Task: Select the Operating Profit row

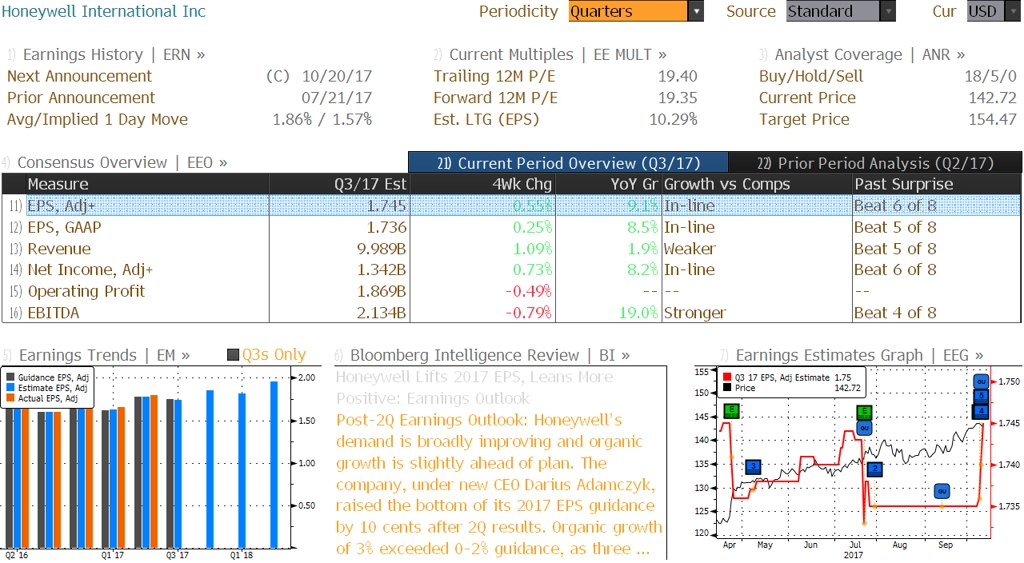Action: 511,291
